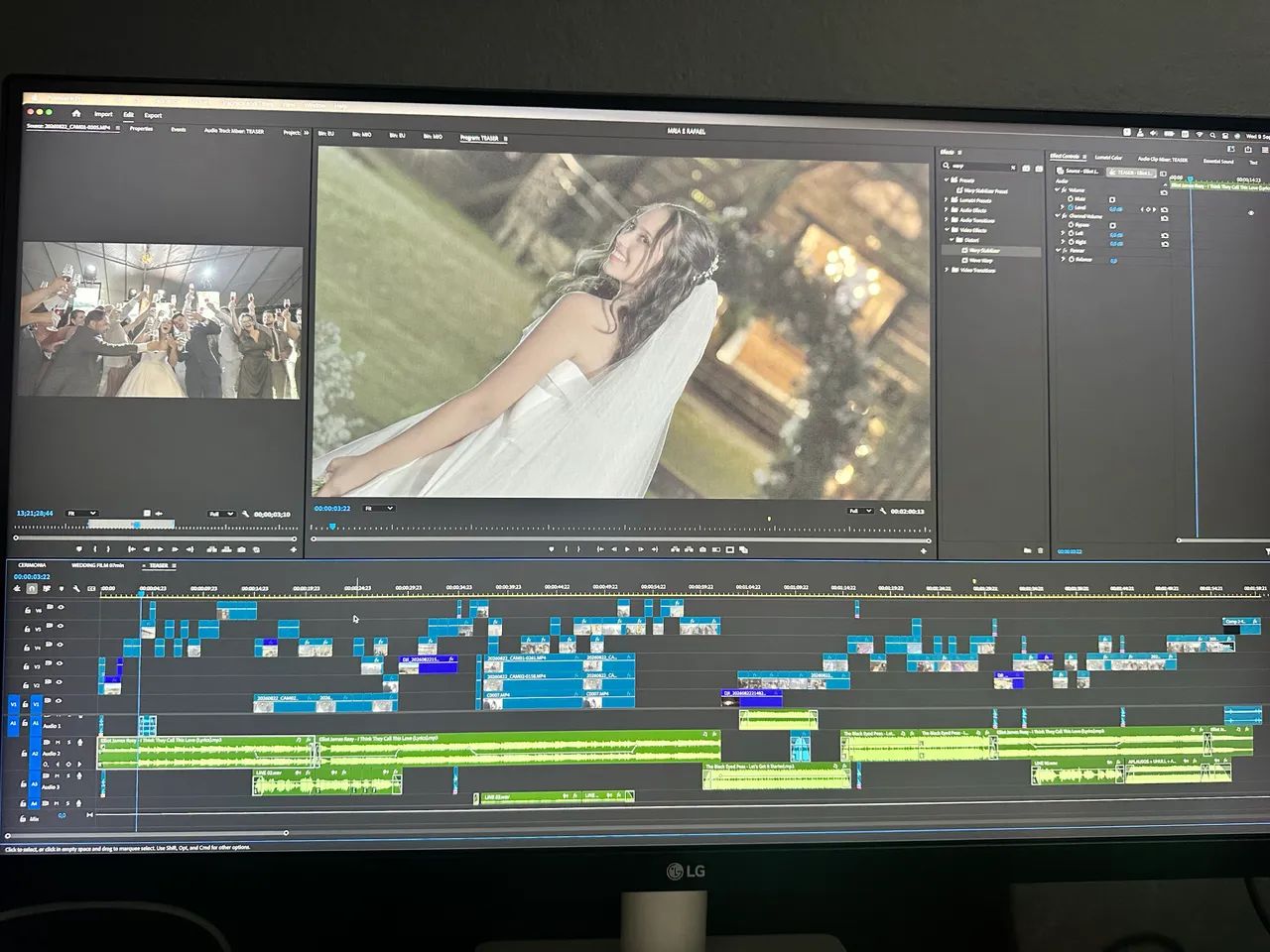Toggle lock on track V6
Image resolution: width=1270 pixels, height=952 pixels.
pos(28,610)
